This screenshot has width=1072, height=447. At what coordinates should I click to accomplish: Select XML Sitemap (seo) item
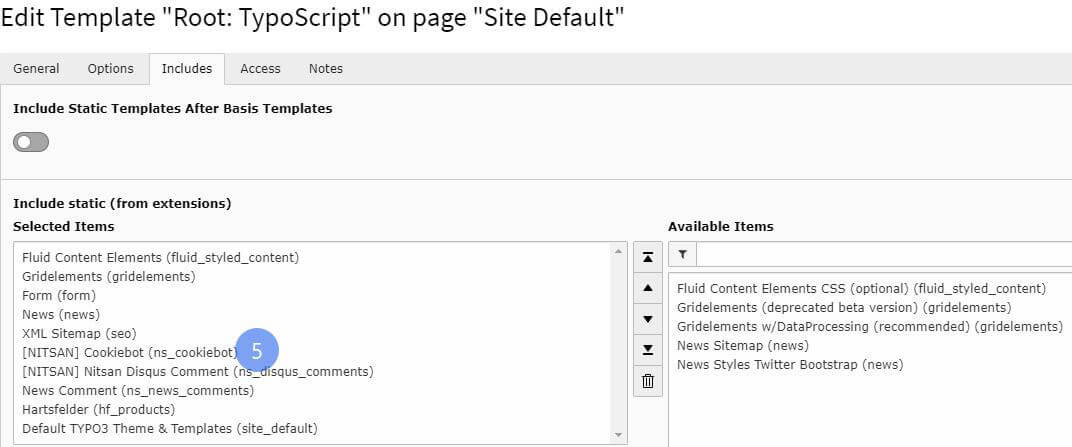click(x=79, y=334)
